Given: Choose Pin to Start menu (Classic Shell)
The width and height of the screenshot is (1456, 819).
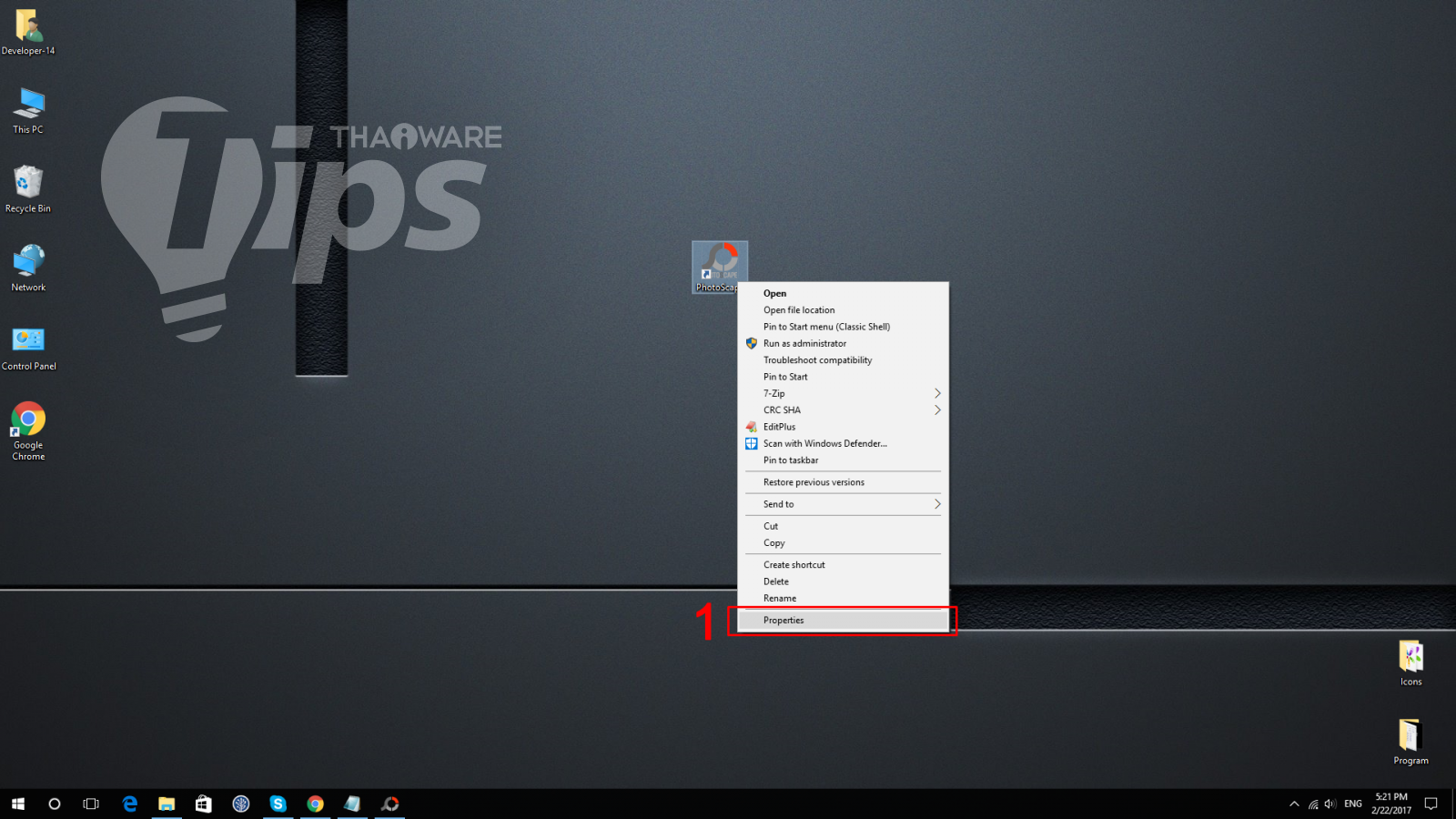Looking at the screenshot, I should click(843, 327).
